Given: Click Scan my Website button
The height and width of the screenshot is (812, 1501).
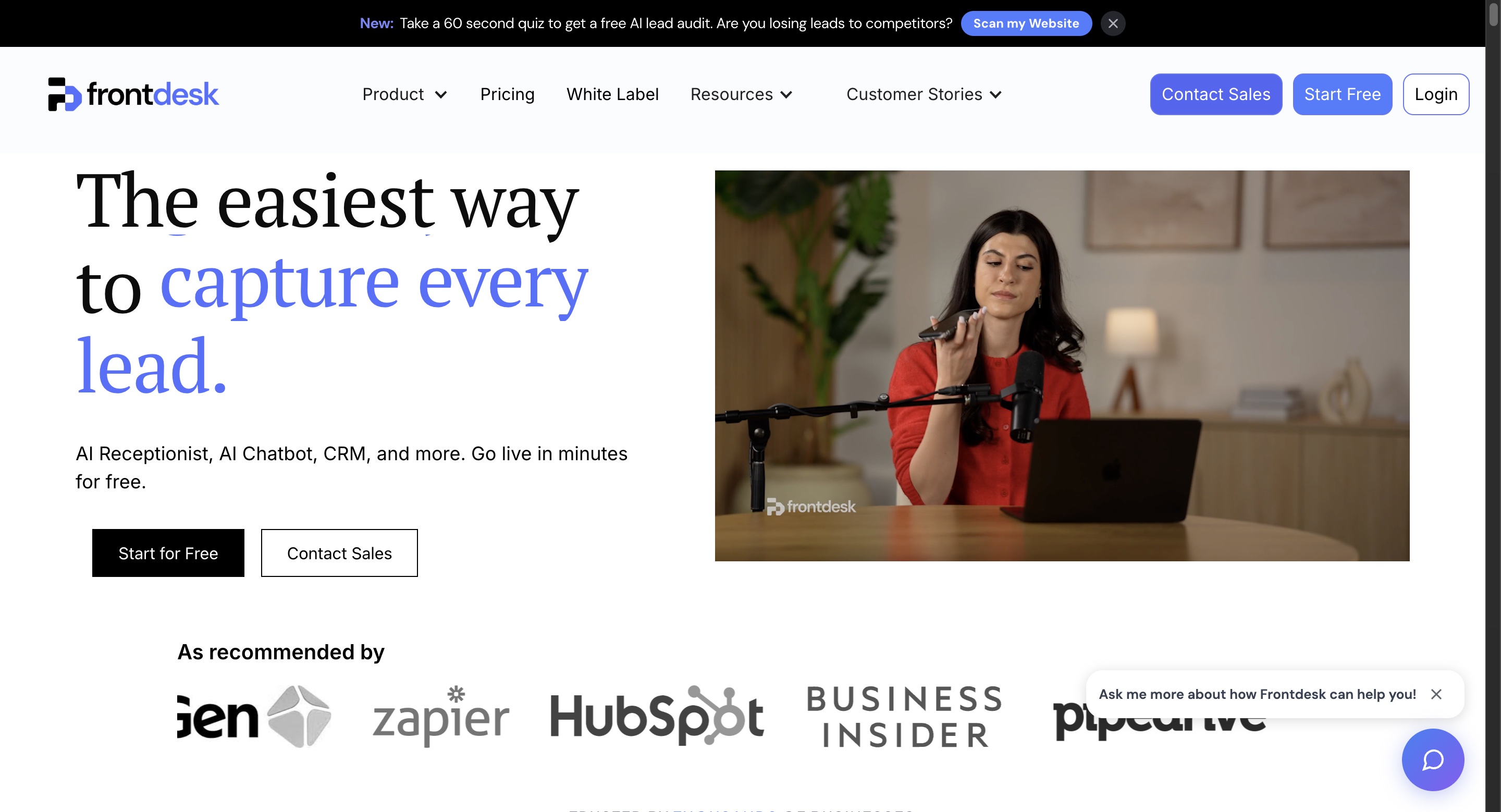Looking at the screenshot, I should tap(1026, 23).
